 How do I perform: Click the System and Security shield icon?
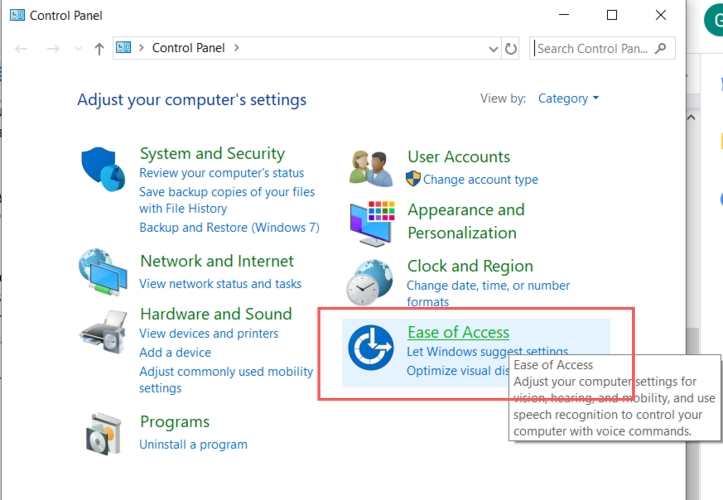click(x=103, y=168)
